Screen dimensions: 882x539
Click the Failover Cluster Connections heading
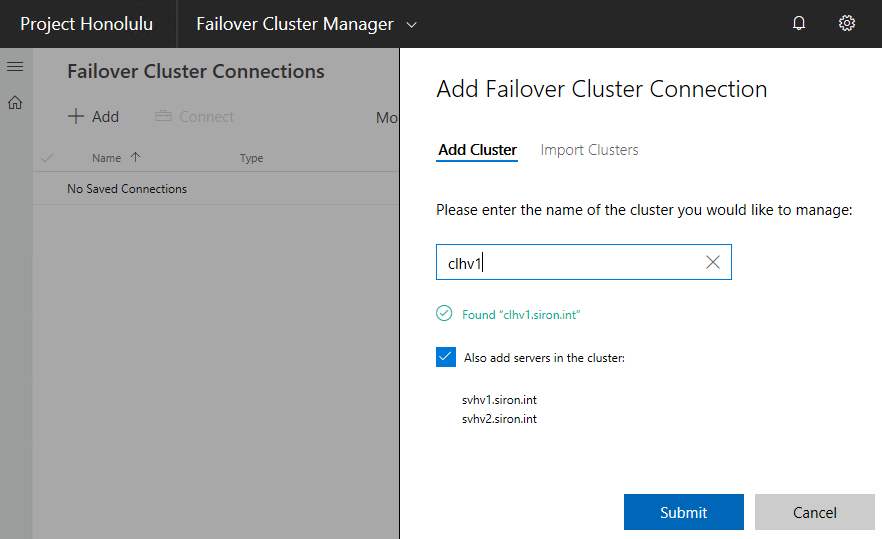click(x=196, y=71)
